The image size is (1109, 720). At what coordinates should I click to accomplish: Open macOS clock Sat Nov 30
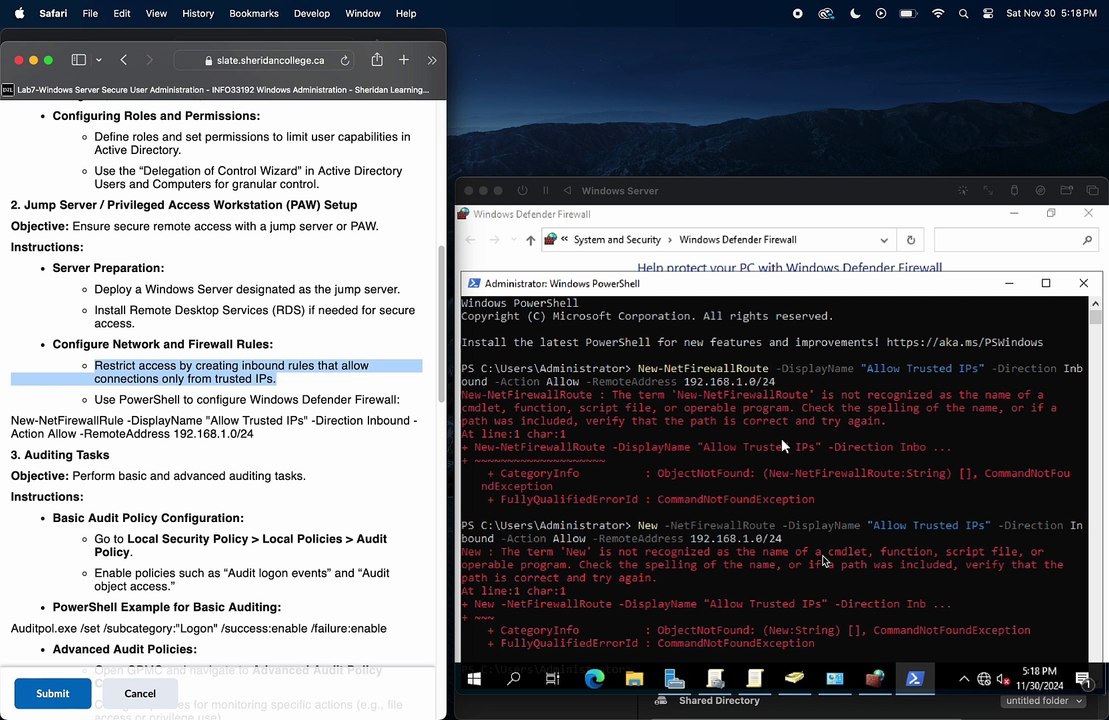[1051, 13]
